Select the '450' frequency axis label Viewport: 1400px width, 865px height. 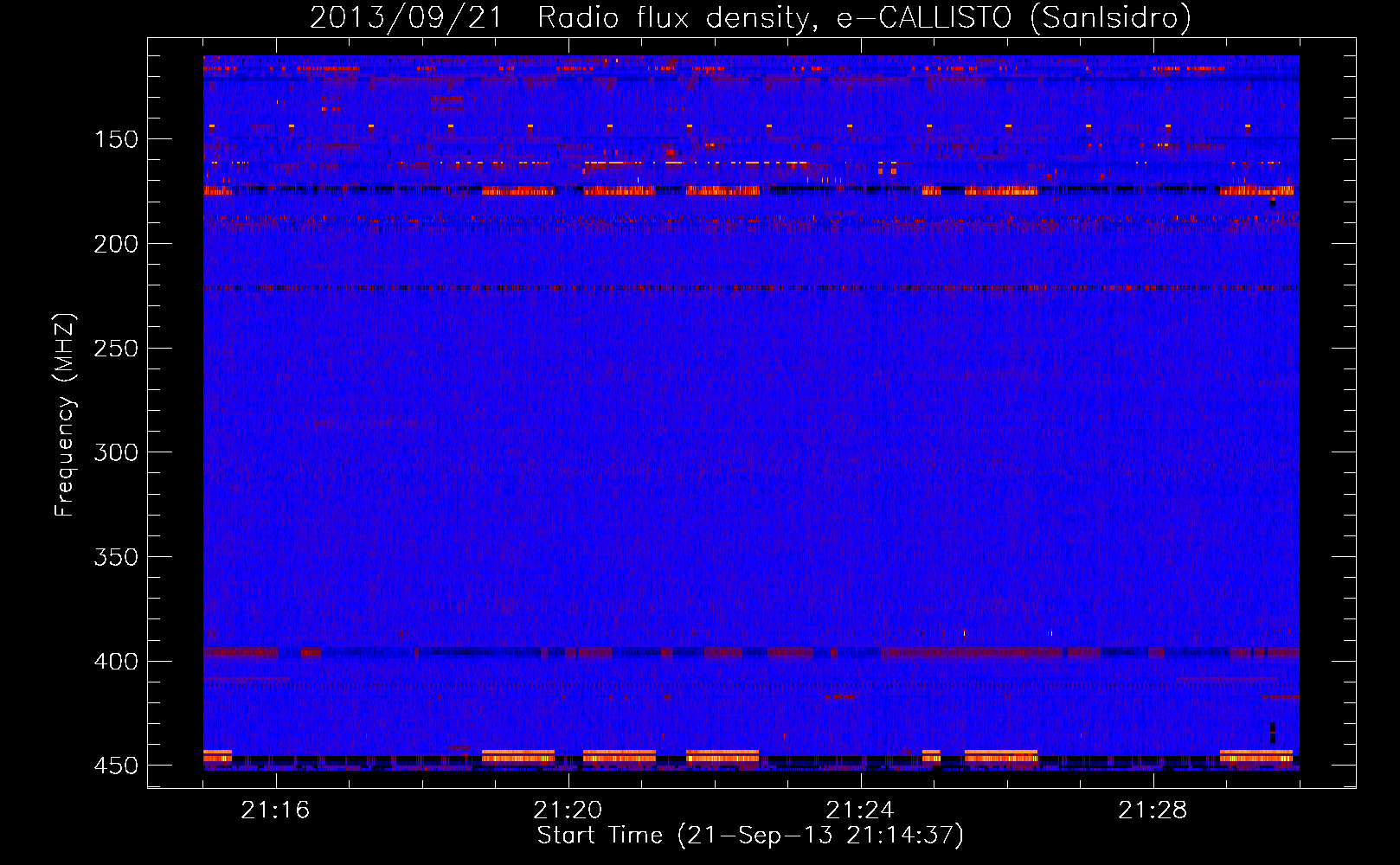(115, 766)
